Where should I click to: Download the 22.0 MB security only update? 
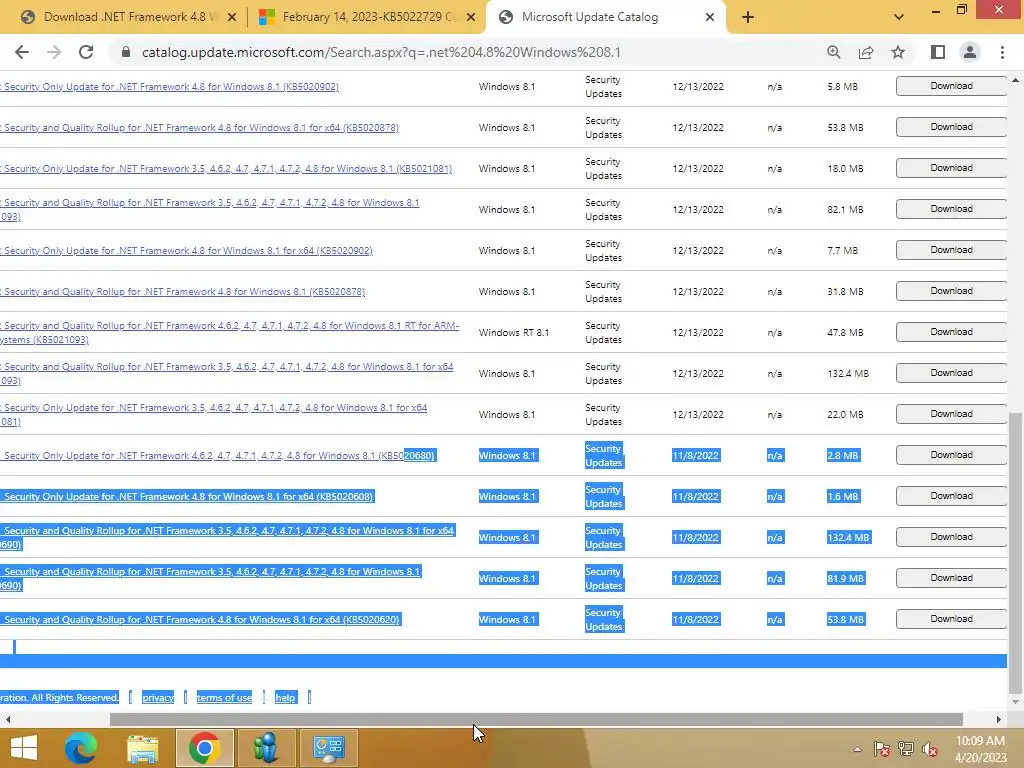pyautogui.click(x=951, y=414)
